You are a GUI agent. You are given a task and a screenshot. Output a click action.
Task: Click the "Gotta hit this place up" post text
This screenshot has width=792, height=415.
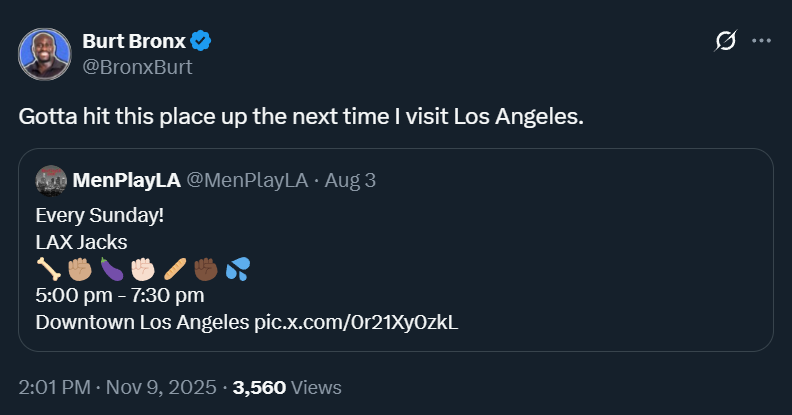[300, 116]
